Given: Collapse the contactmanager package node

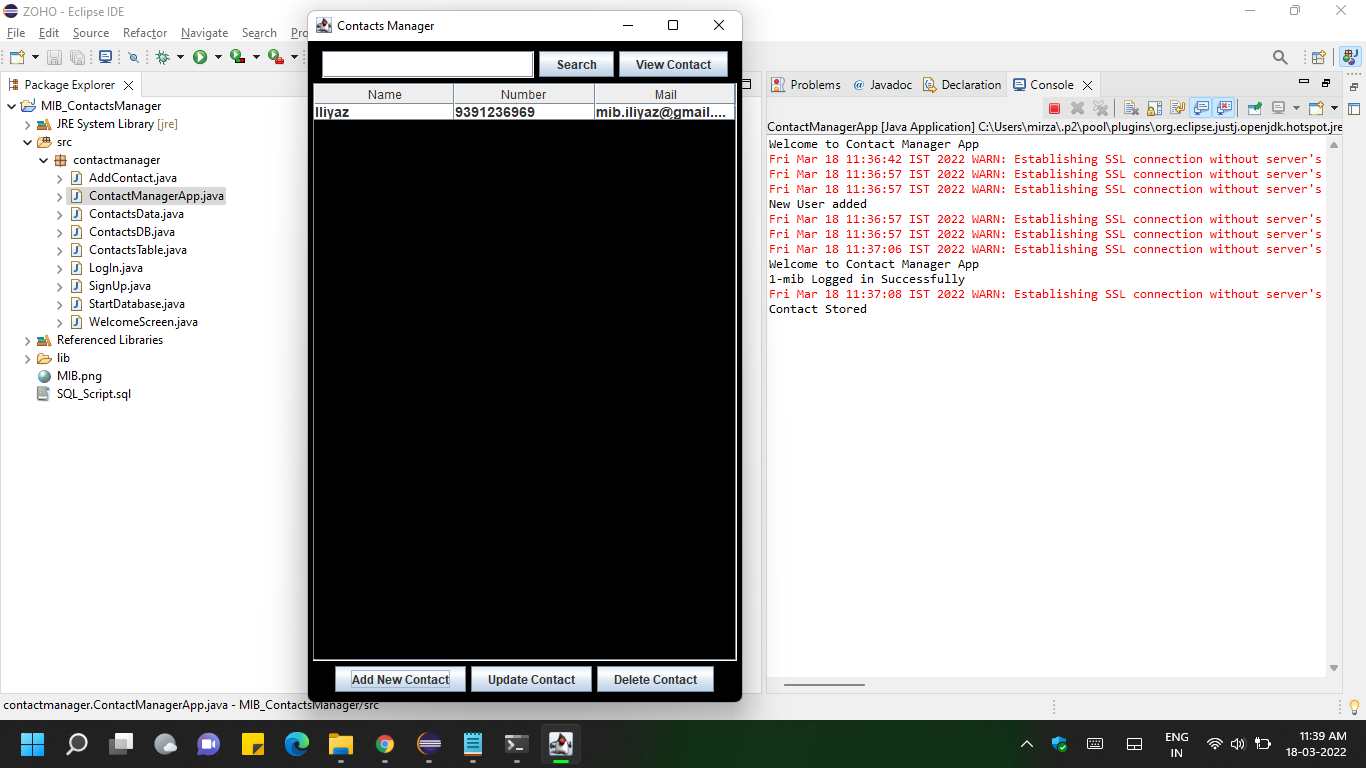Looking at the screenshot, I should [x=43, y=159].
